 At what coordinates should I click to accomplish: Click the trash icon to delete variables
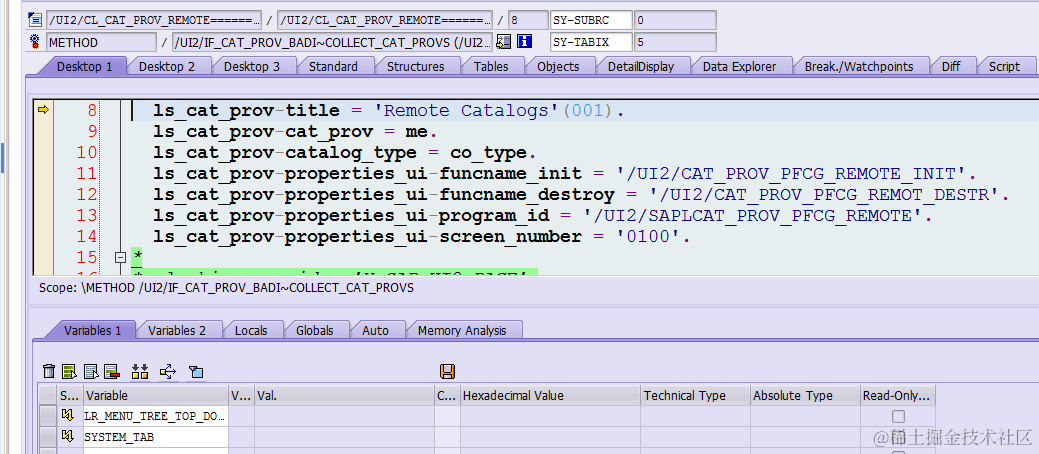pos(49,372)
